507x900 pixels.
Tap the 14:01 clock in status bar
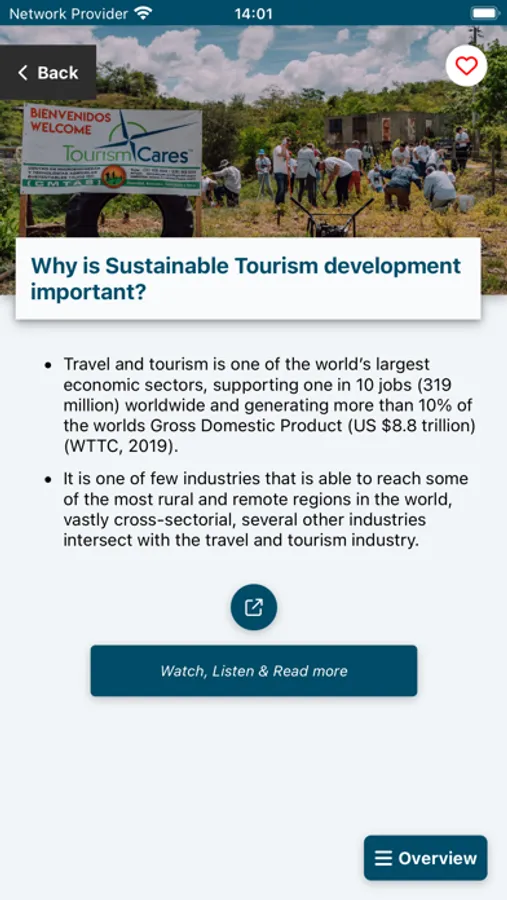tap(253, 14)
